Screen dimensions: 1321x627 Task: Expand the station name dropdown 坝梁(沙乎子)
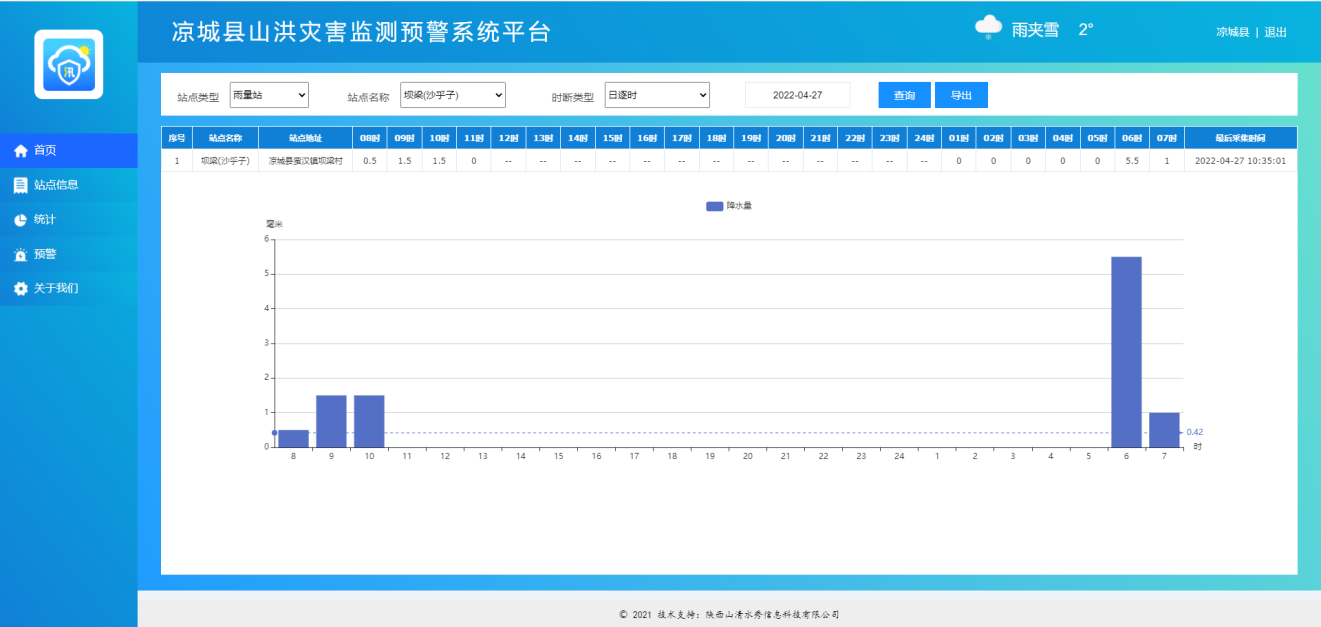(452, 95)
